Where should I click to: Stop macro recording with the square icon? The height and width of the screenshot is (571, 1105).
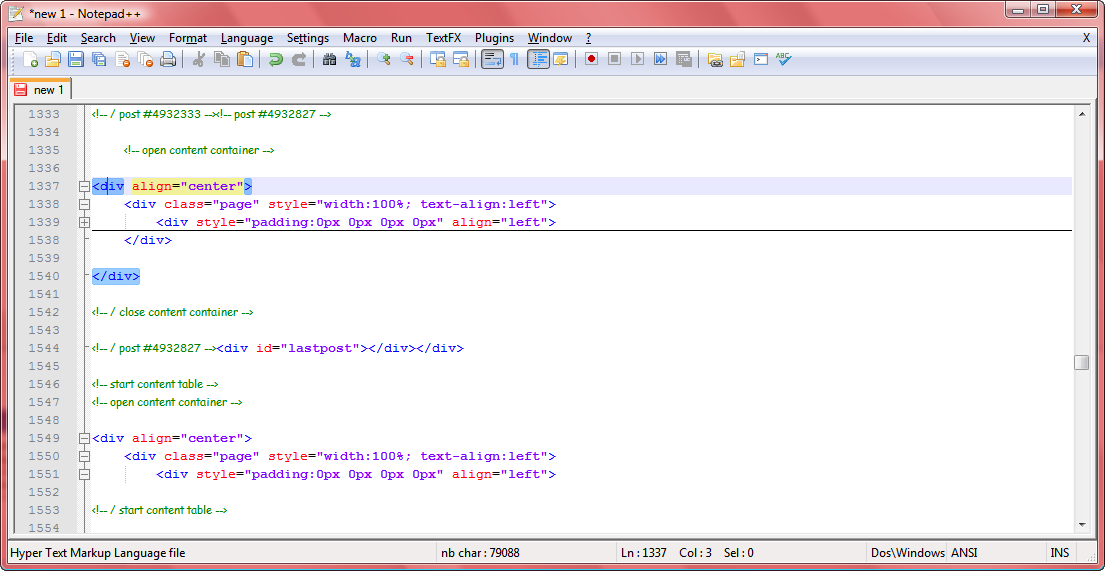pos(615,60)
